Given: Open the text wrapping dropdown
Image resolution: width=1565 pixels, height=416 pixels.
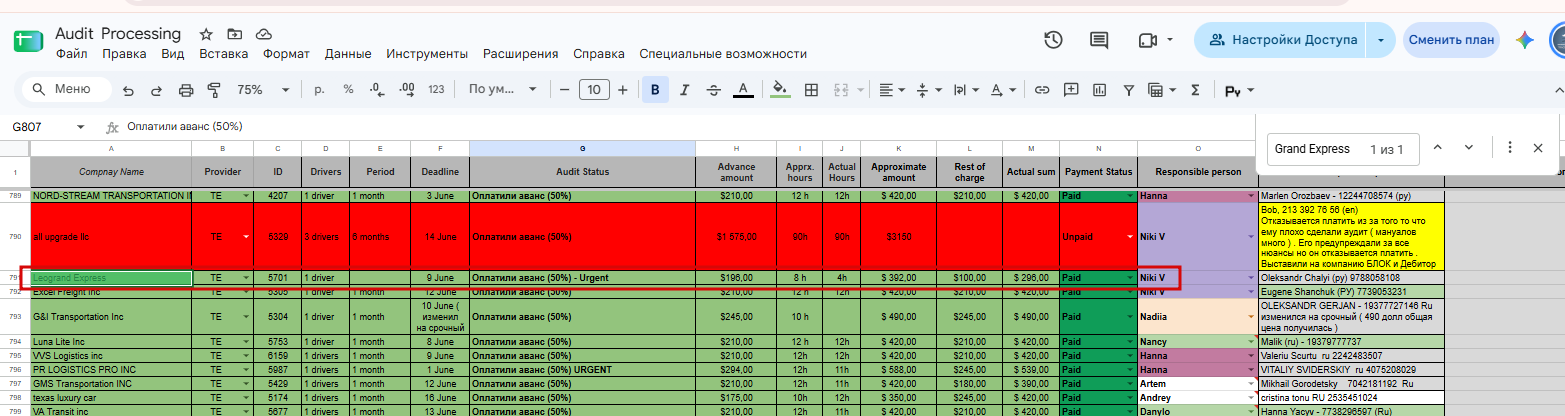Looking at the screenshot, I should click(967, 90).
